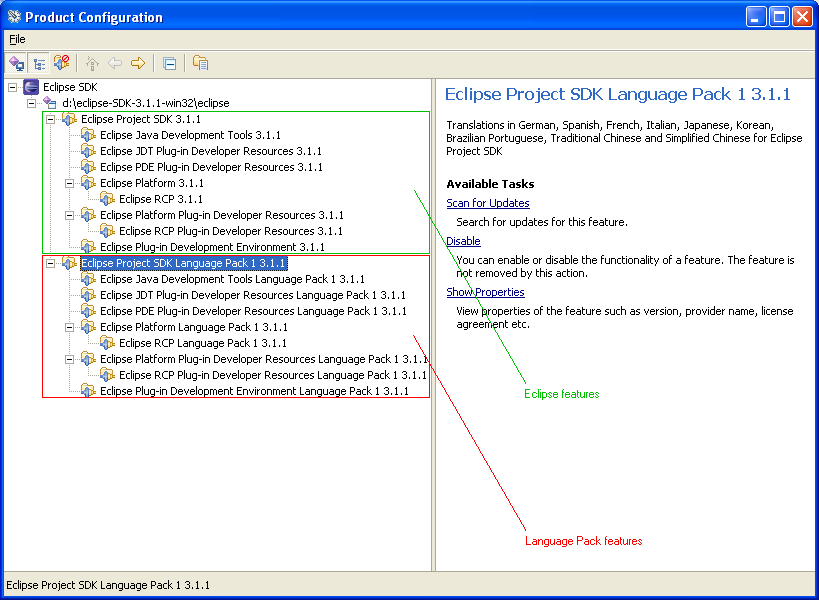Image resolution: width=819 pixels, height=600 pixels.
Task: Click icon of Eclipse Platform Language Pack 1
Action: point(88,327)
